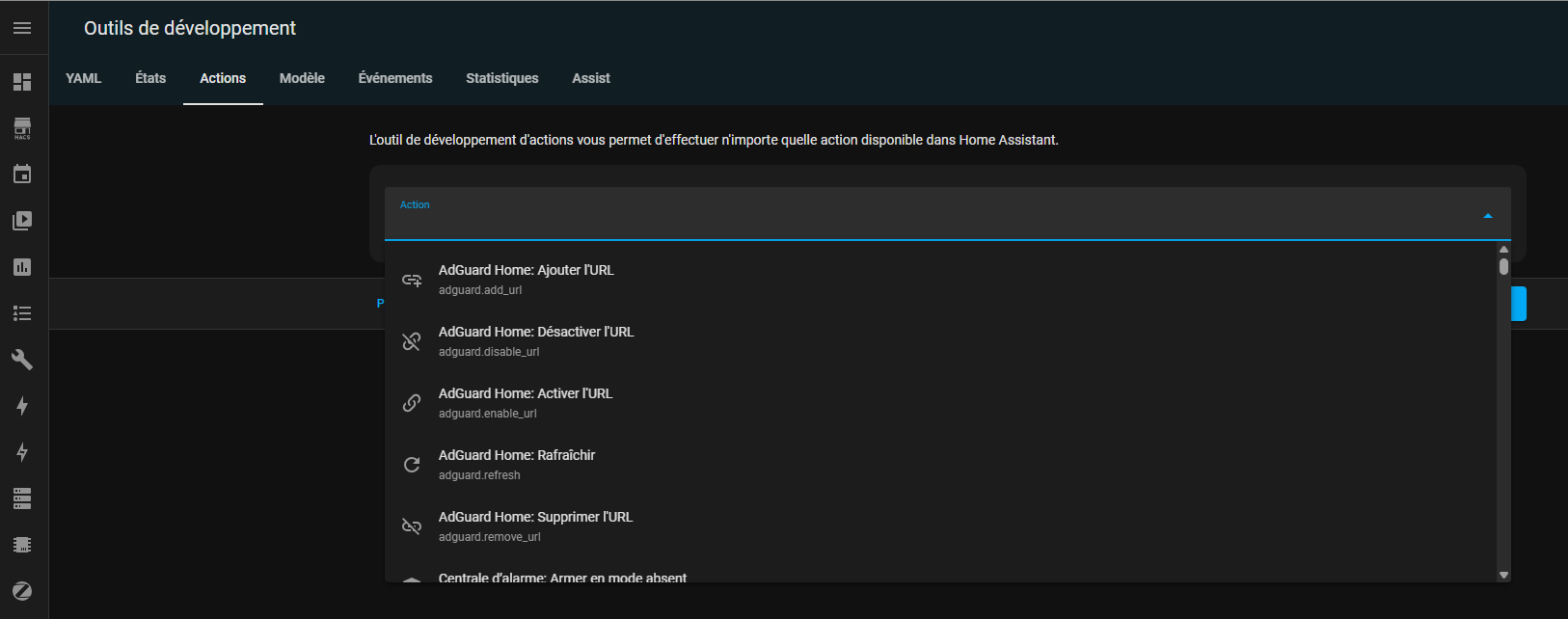Click the action list scrollbar up arrow
The width and height of the screenshot is (1568, 619).
[1503, 249]
